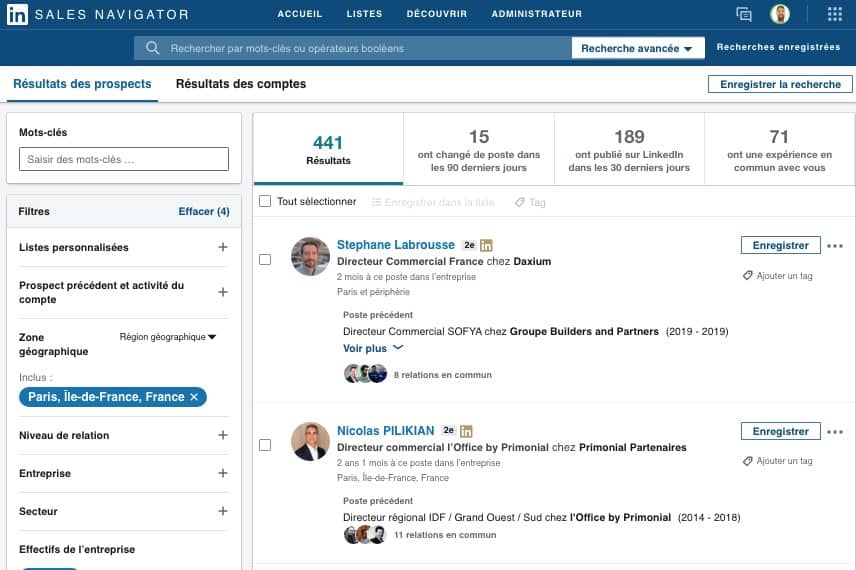The image size is (856, 570).
Task: Open LISTES menu
Action: pyautogui.click(x=364, y=14)
